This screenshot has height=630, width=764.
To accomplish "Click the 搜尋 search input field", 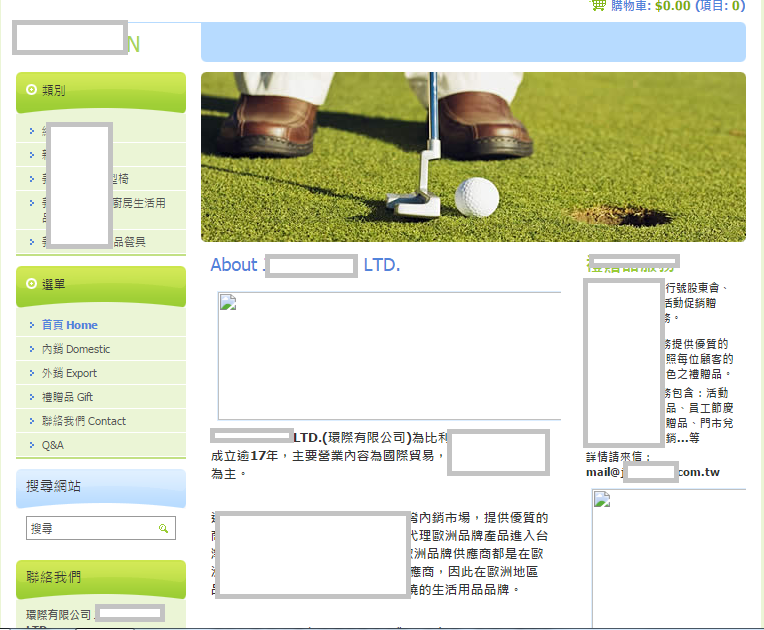I will point(100,528).
